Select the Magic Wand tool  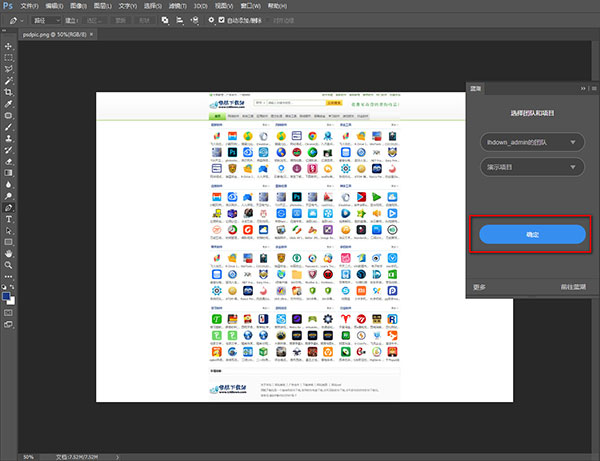point(8,81)
